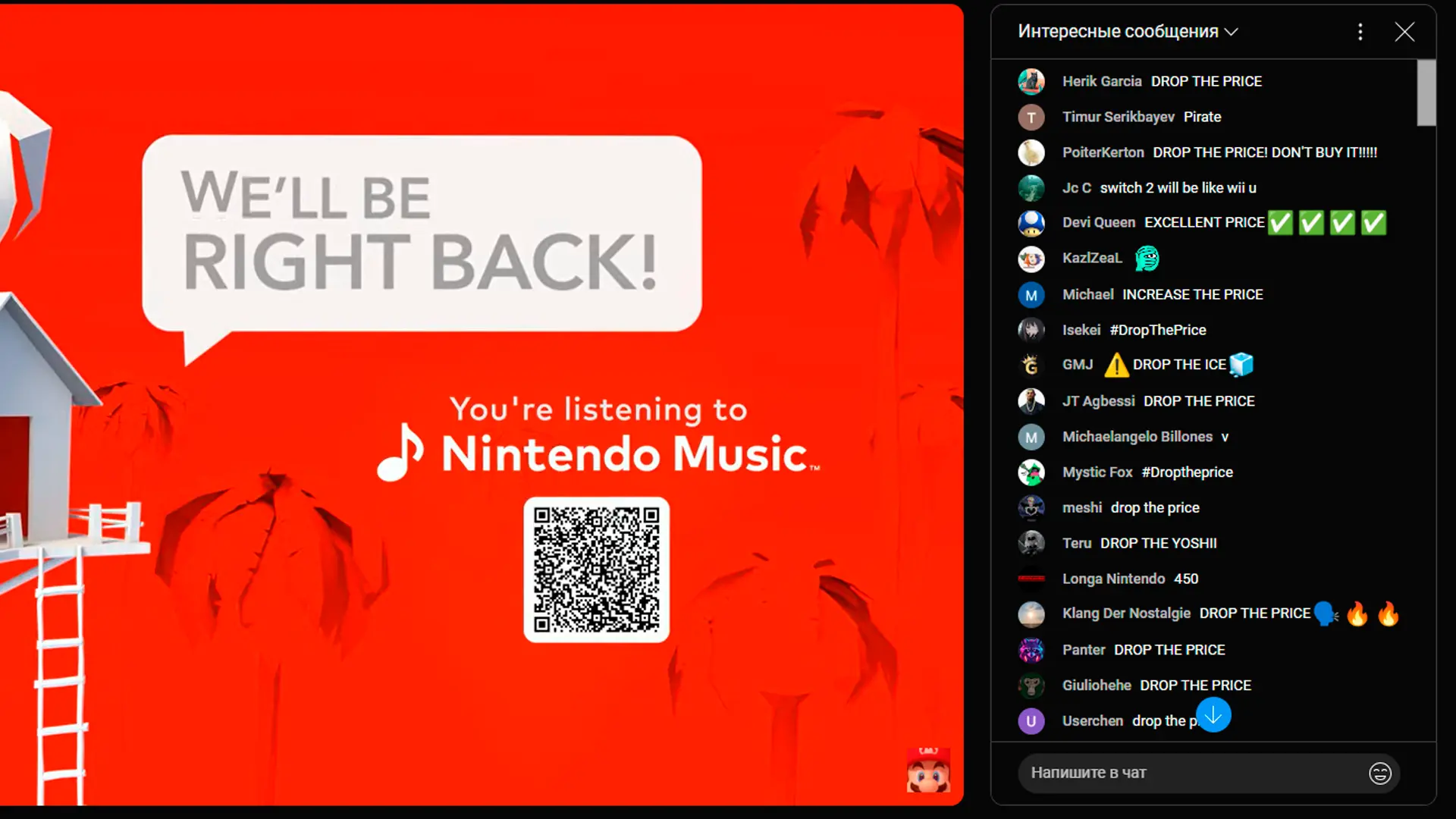This screenshot has width=1456, height=819.
Task: Click the username 'Devi Queen'
Action: [x=1099, y=222]
